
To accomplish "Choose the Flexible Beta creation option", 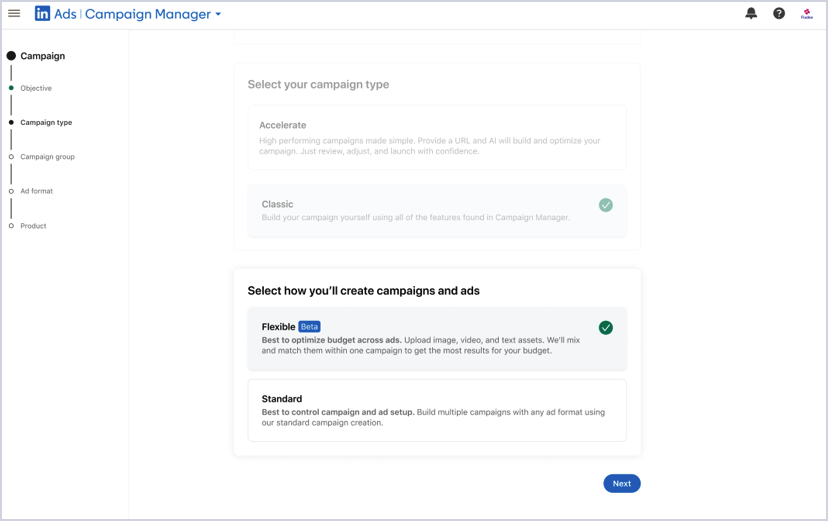I will (437, 338).
